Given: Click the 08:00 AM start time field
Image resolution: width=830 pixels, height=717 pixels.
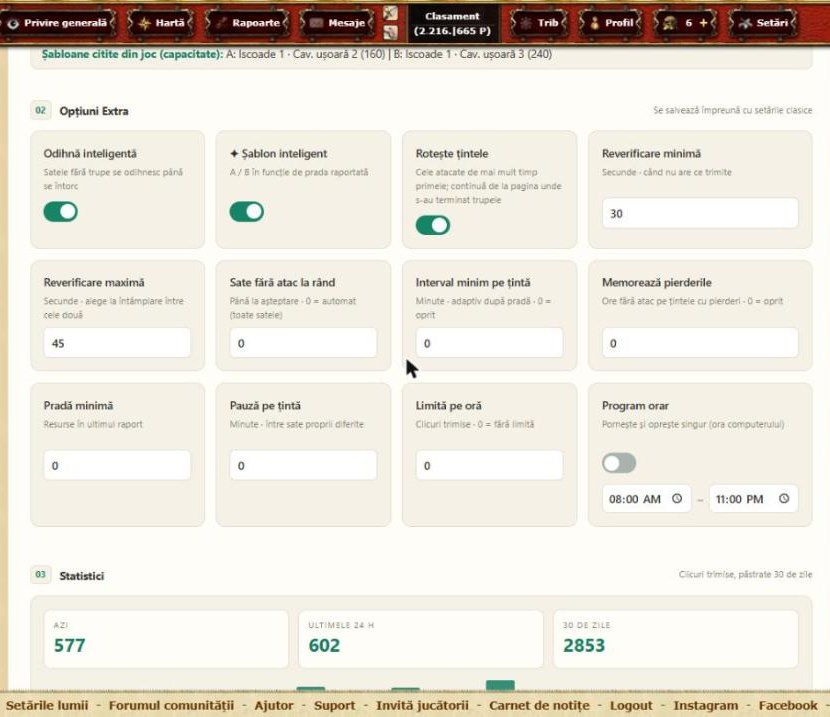Looking at the screenshot, I should (x=646, y=498).
